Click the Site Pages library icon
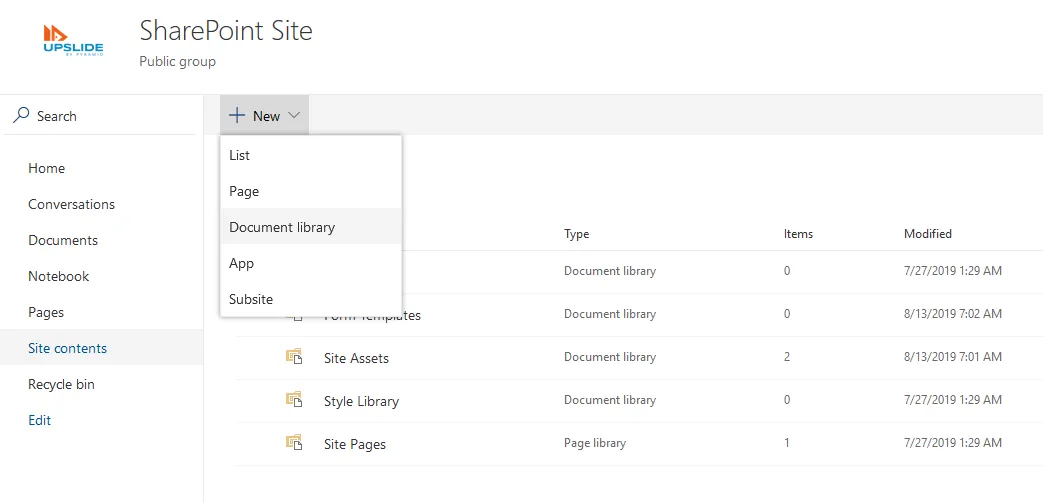This screenshot has height=503, width=1043. [294, 443]
